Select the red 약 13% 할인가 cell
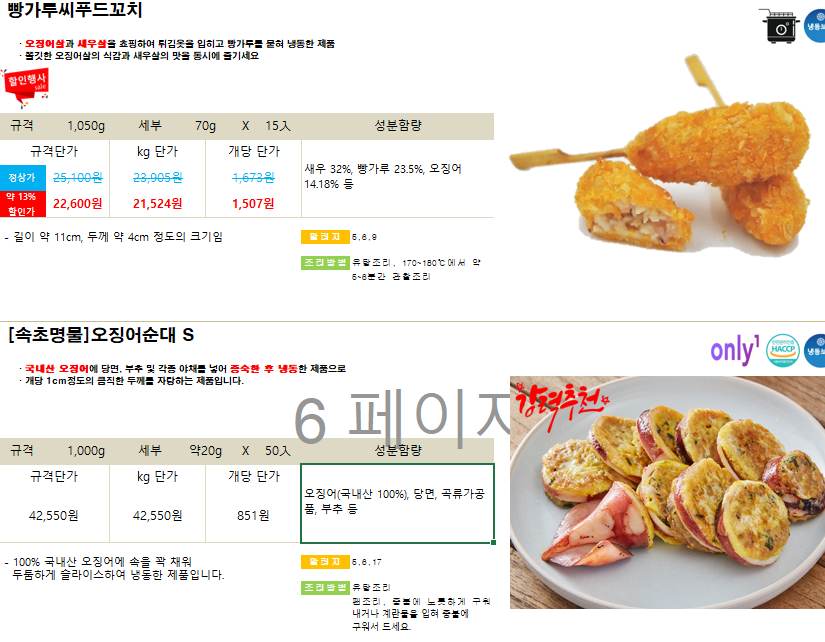This screenshot has width=825, height=642. coord(23,204)
